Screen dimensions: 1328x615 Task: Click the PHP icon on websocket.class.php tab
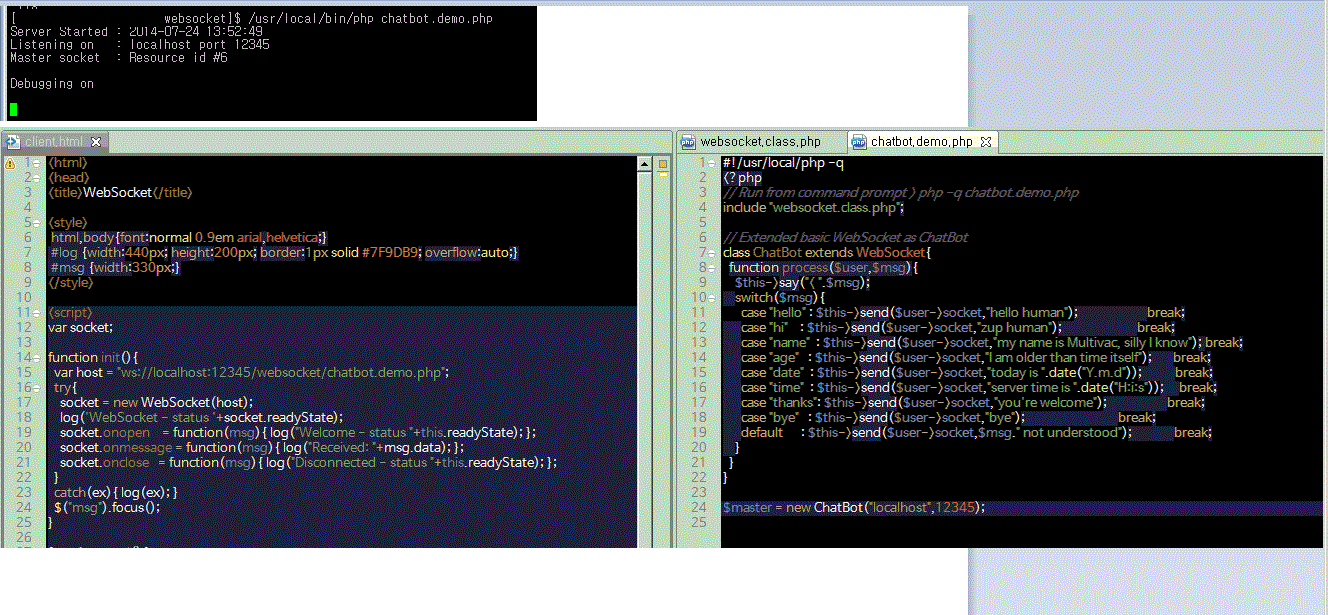click(688, 142)
